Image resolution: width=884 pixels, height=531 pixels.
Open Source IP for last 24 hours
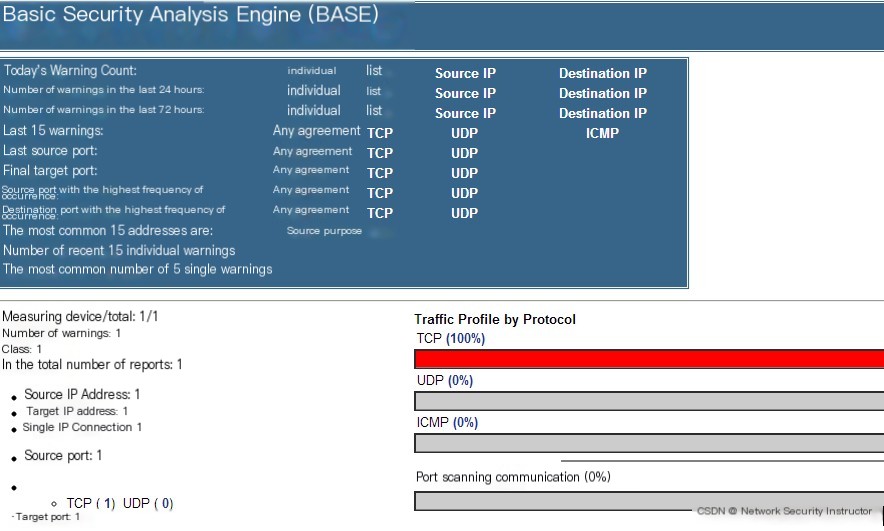[465, 94]
